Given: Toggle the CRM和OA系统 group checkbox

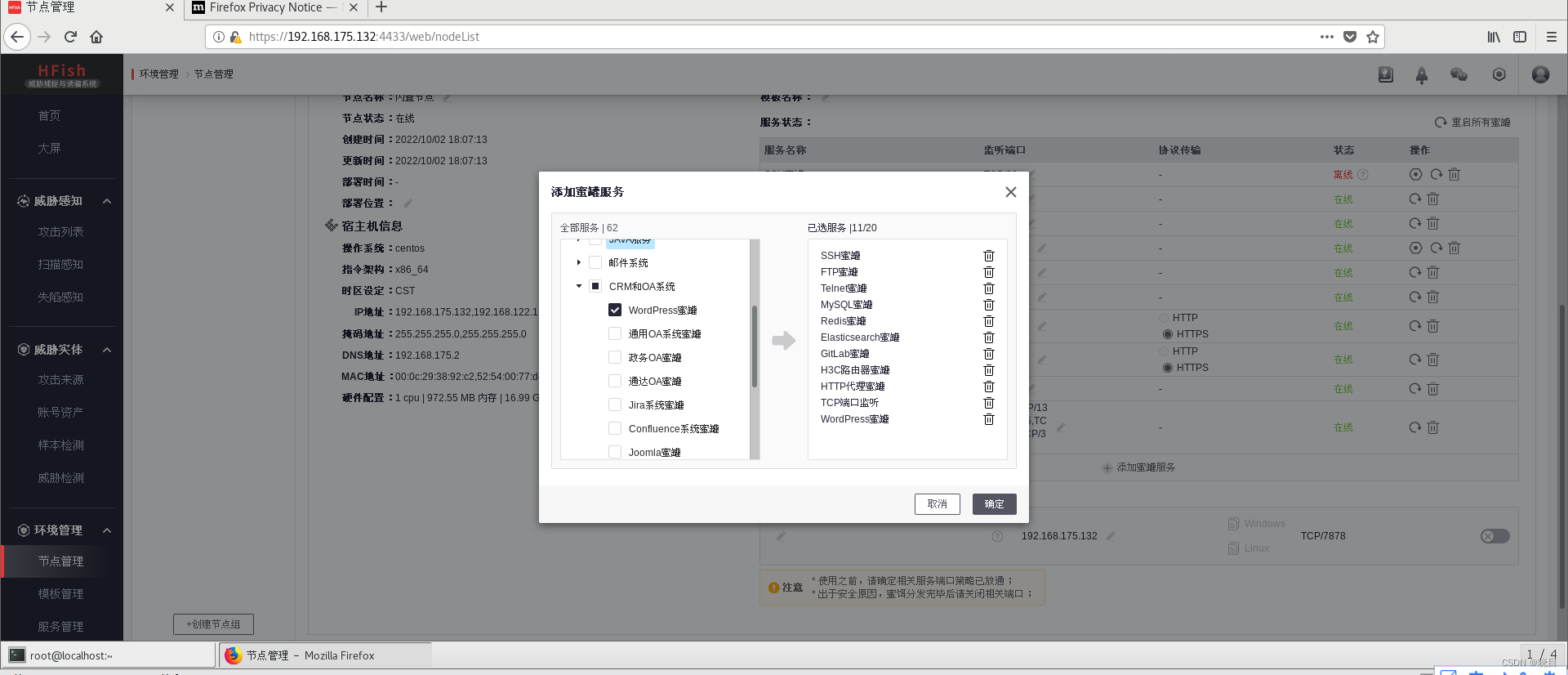Looking at the screenshot, I should point(595,286).
